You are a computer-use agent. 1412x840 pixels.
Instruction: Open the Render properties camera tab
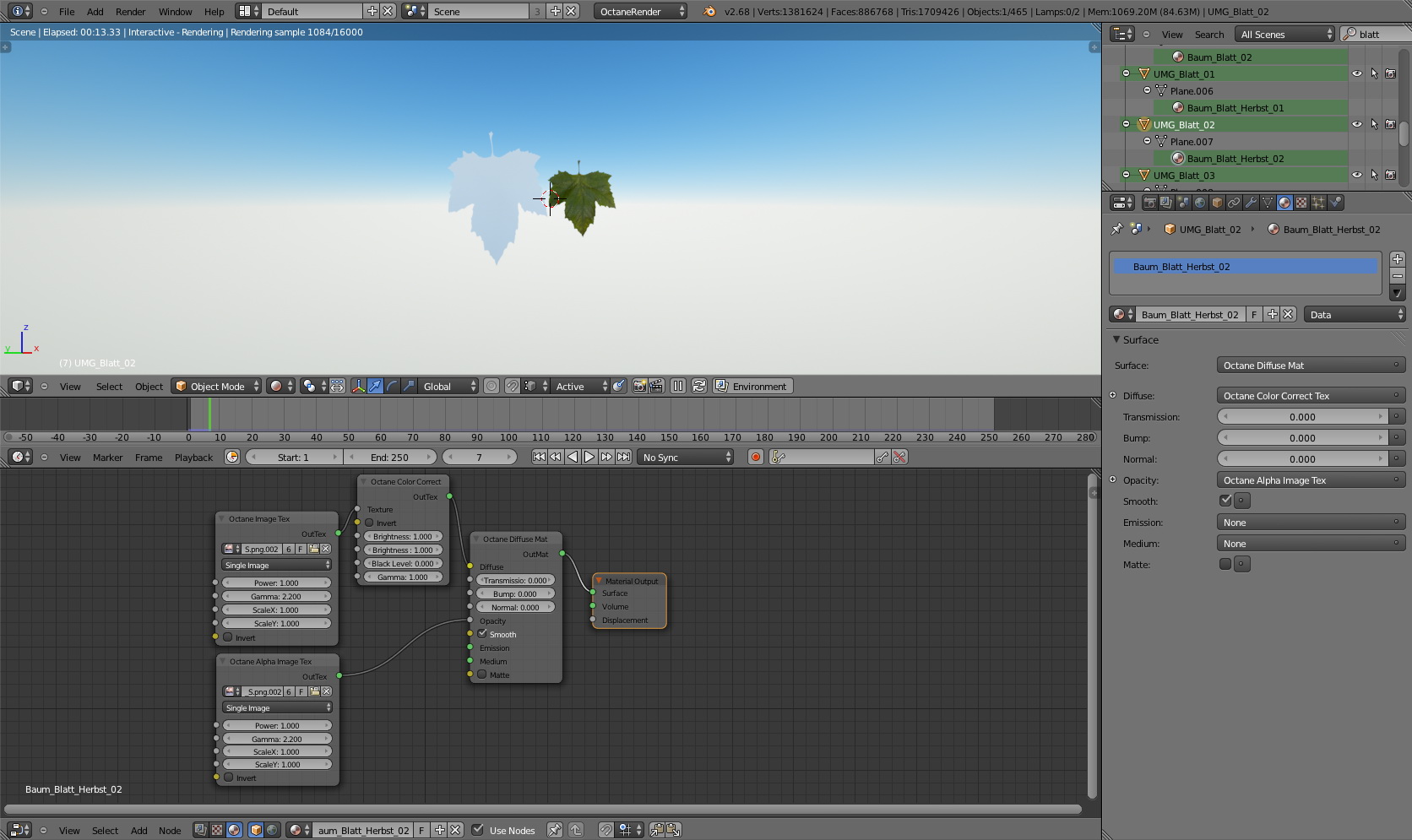pos(1149,203)
